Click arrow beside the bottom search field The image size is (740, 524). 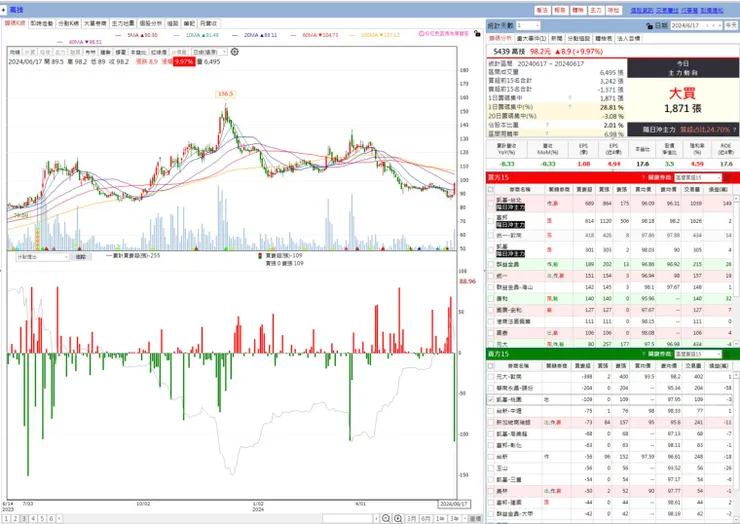376,519
